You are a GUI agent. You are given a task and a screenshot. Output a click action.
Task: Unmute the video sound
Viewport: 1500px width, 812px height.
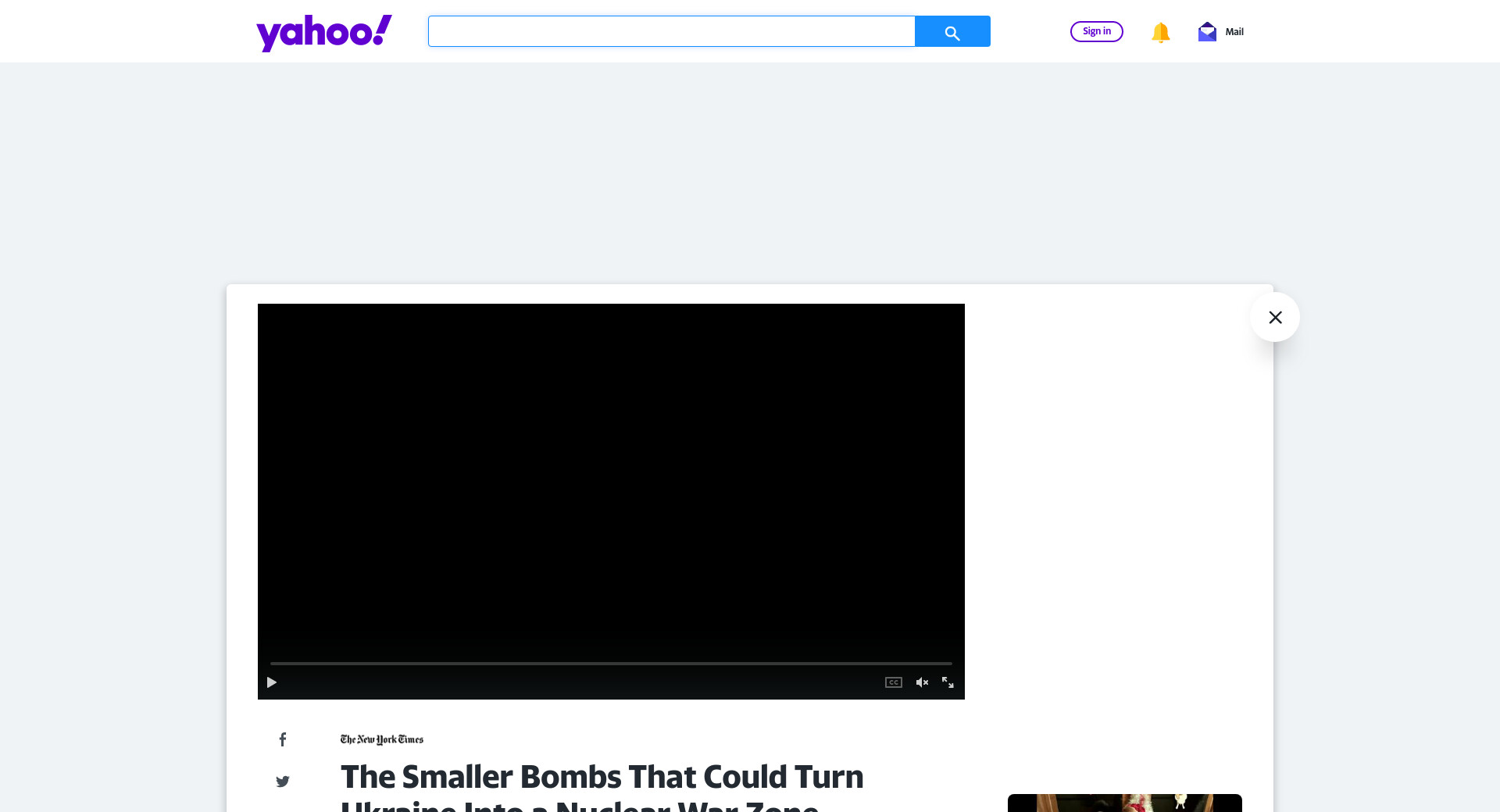[922, 682]
